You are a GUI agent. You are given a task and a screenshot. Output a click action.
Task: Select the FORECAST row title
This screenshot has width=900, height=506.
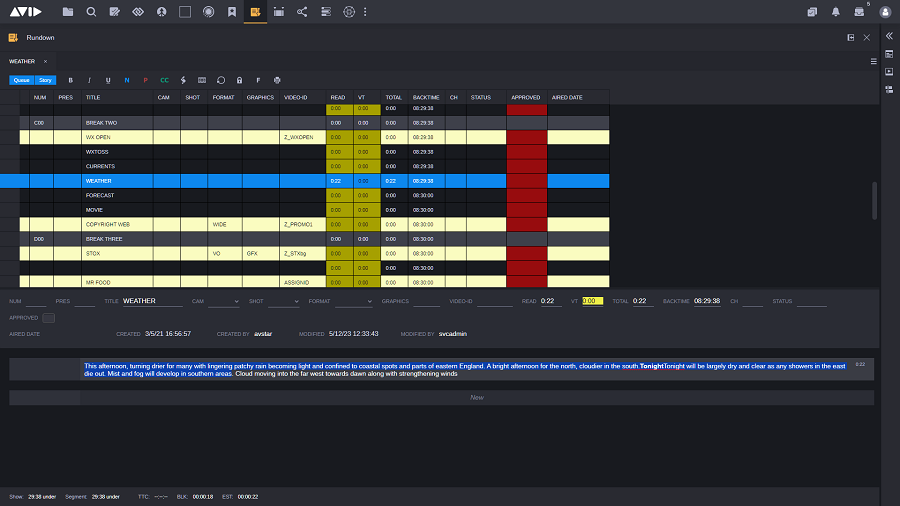pos(100,196)
